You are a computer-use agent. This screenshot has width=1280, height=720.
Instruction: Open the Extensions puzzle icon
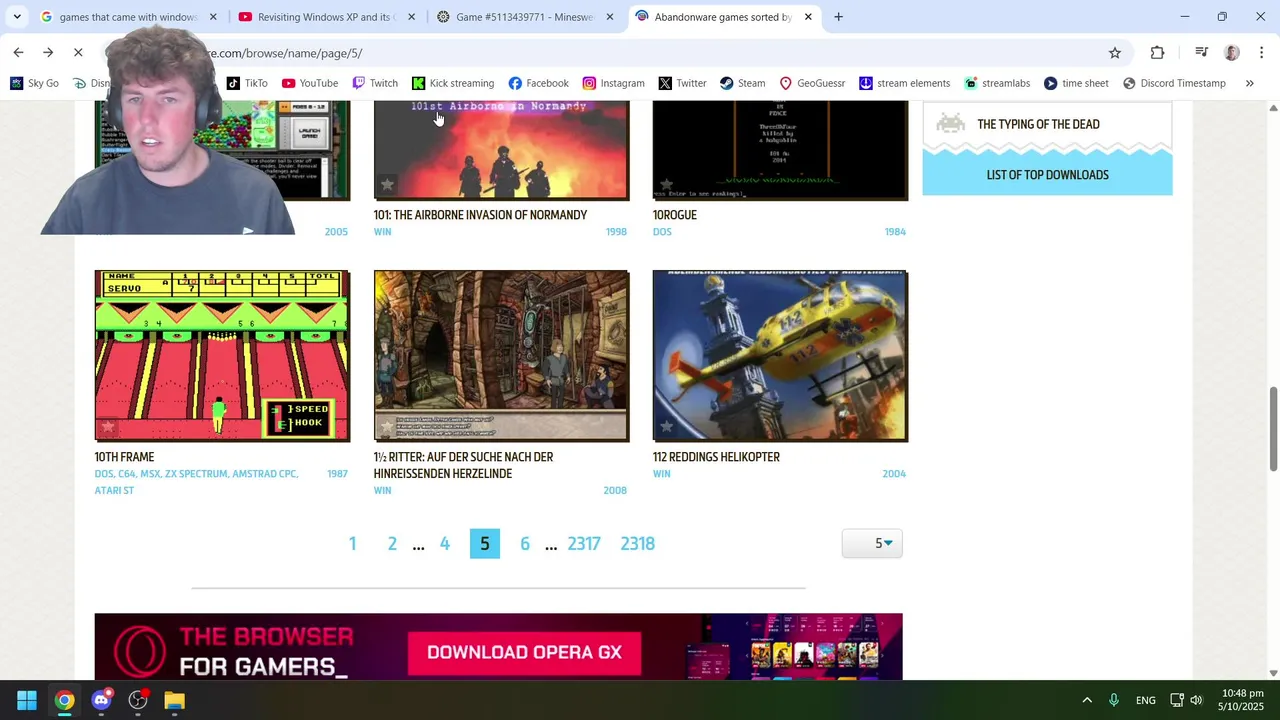1157,53
